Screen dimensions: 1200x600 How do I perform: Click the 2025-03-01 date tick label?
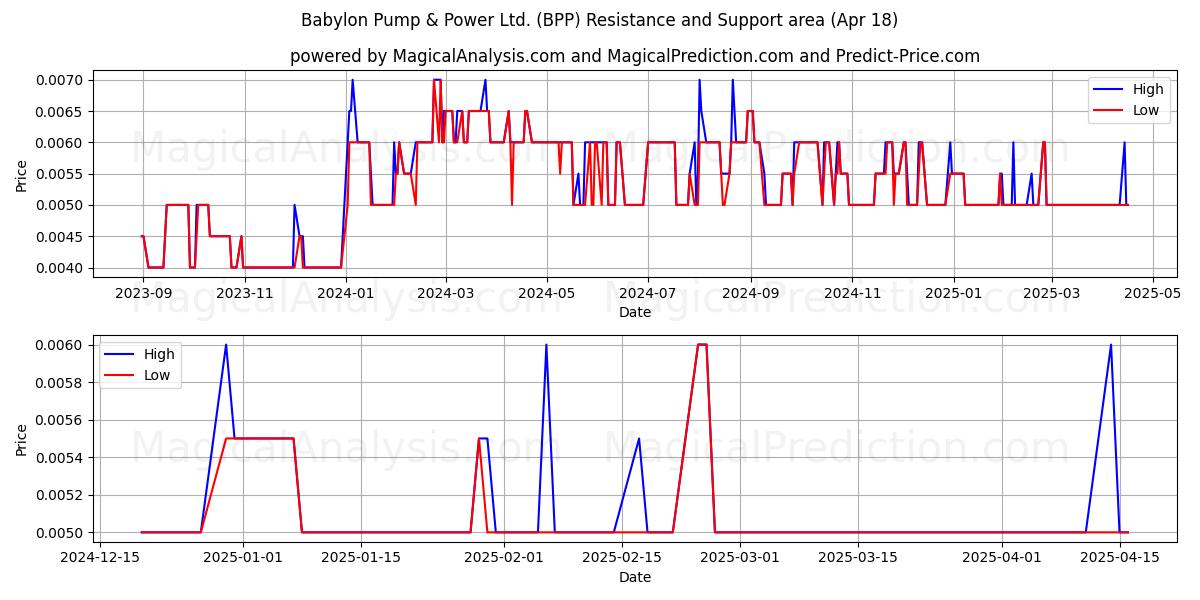pyautogui.click(x=740, y=558)
